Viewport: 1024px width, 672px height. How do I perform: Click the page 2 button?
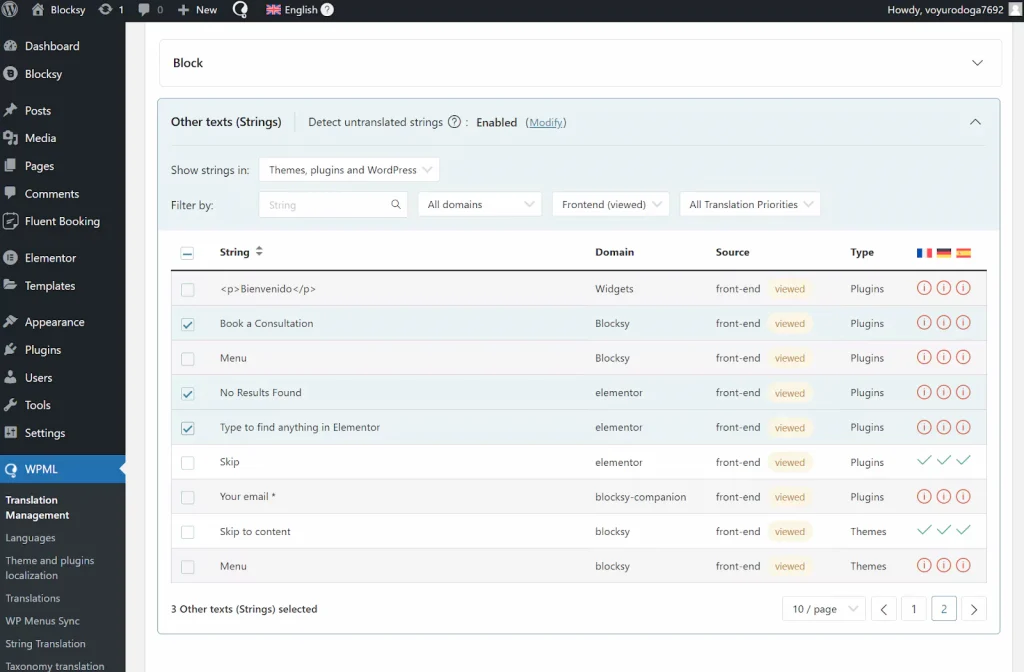pyautogui.click(x=944, y=609)
